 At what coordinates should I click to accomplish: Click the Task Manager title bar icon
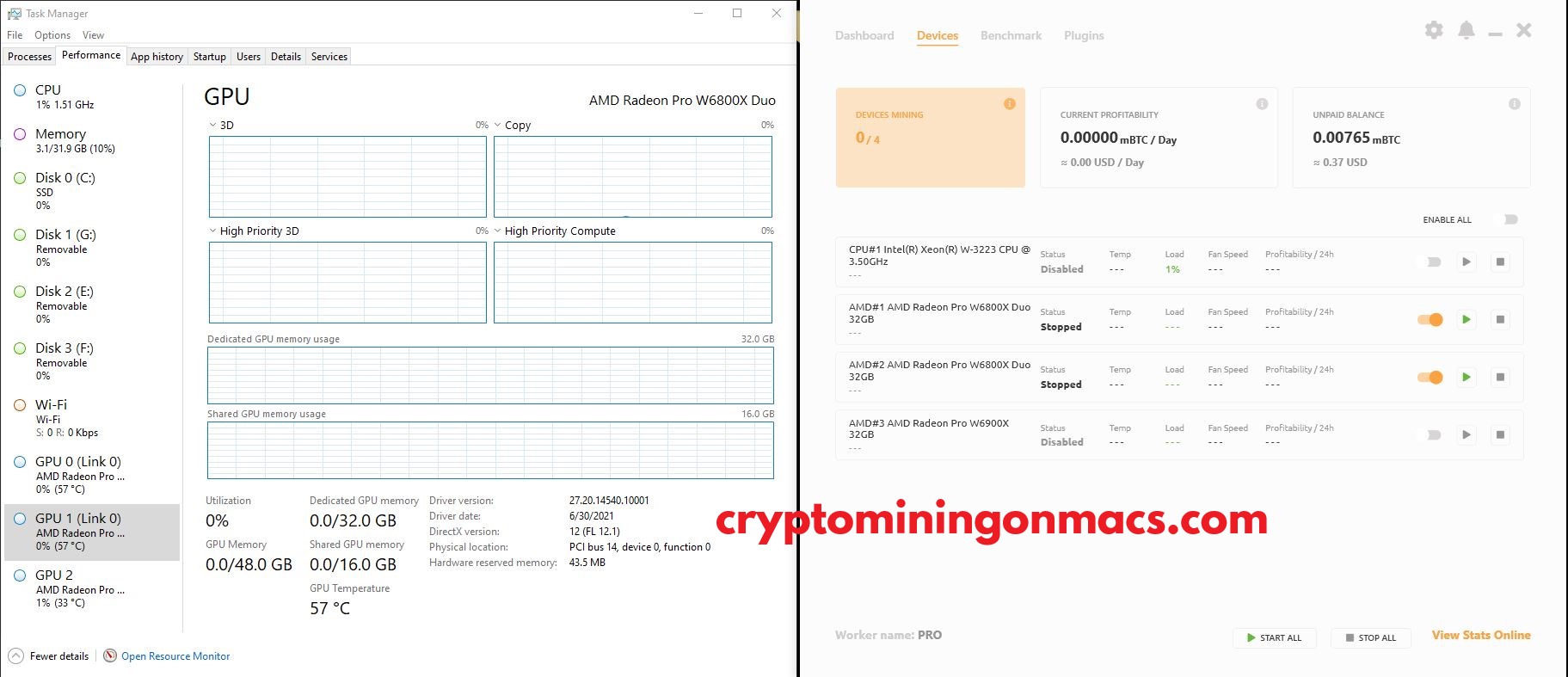14,13
